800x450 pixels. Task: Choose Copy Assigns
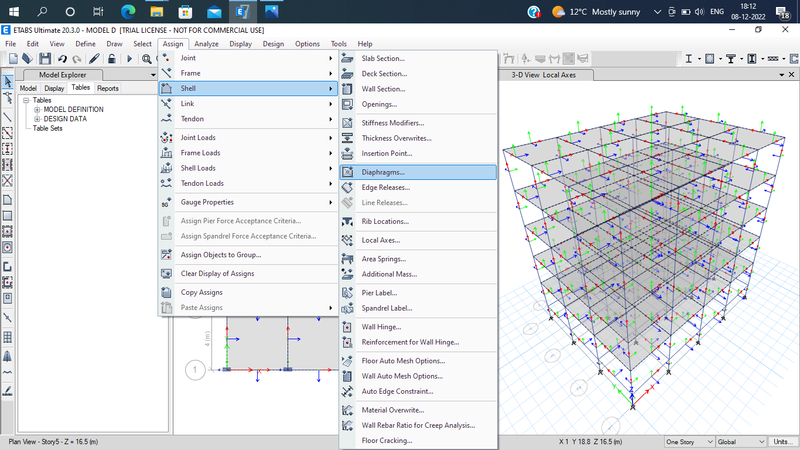pos(248,293)
